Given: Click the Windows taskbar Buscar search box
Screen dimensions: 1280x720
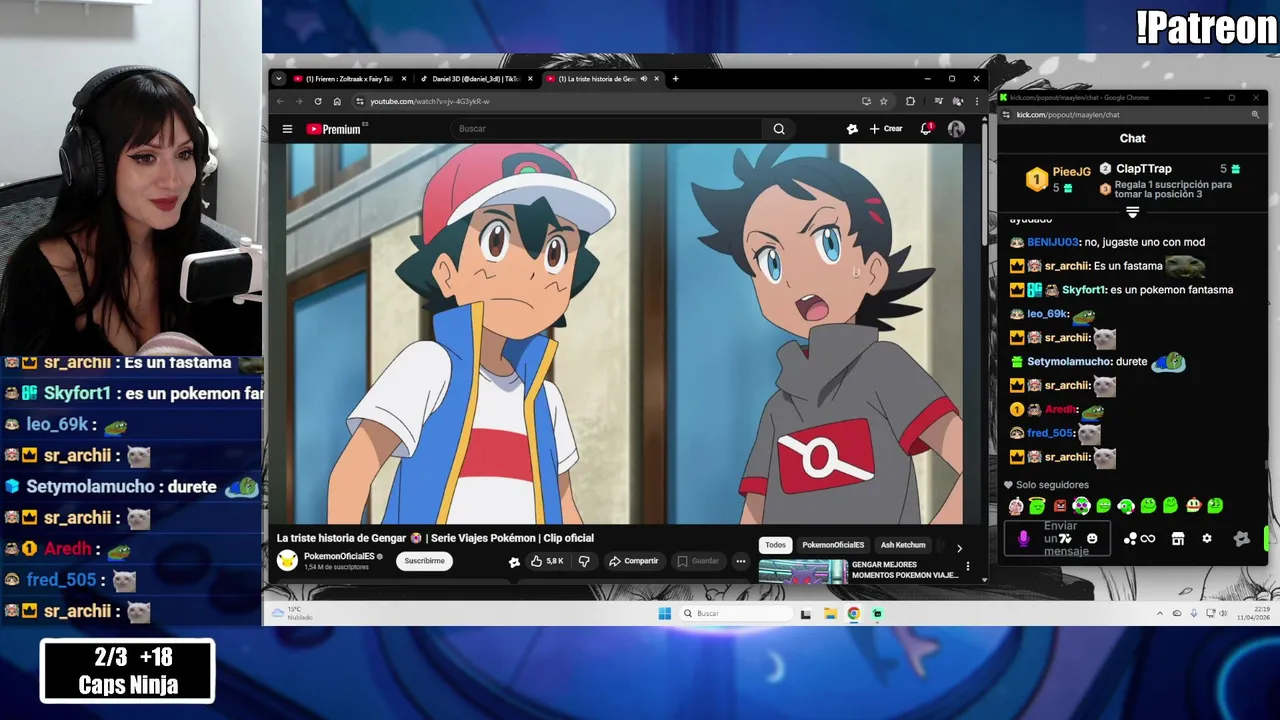Looking at the screenshot, I should click(737, 614).
